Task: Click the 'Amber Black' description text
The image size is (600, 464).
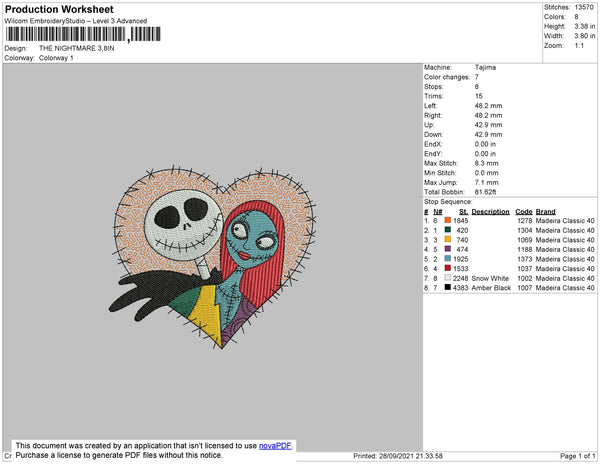Action: coord(491,288)
